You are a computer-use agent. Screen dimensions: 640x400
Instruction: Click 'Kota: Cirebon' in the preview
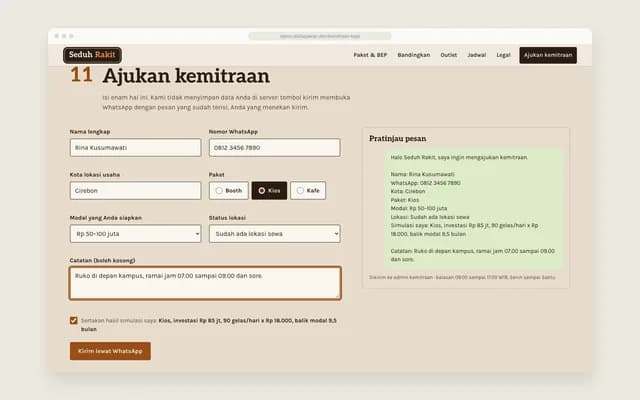coord(408,191)
